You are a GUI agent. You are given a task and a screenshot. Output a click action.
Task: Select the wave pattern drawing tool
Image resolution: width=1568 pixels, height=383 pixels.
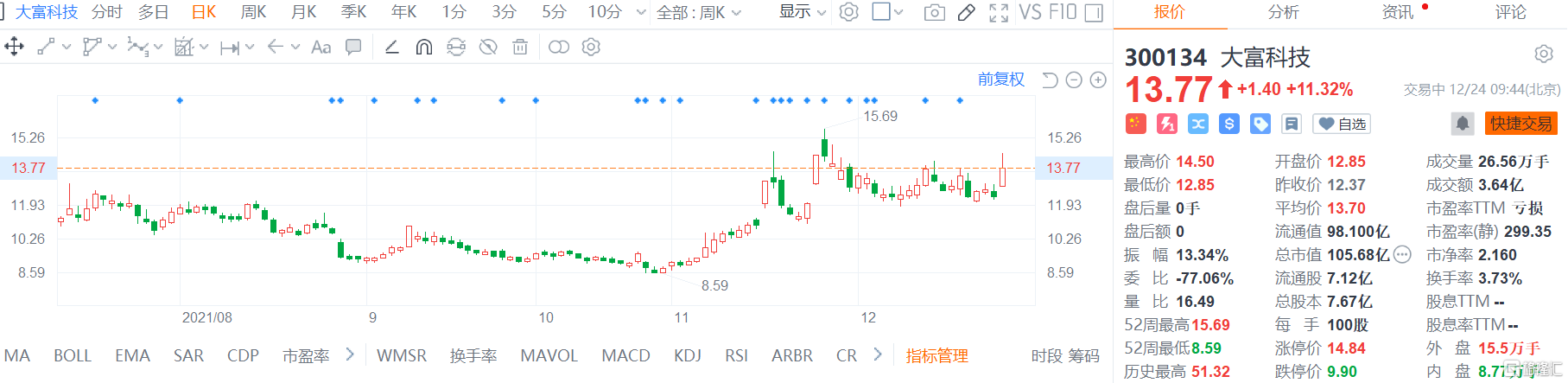point(136,47)
